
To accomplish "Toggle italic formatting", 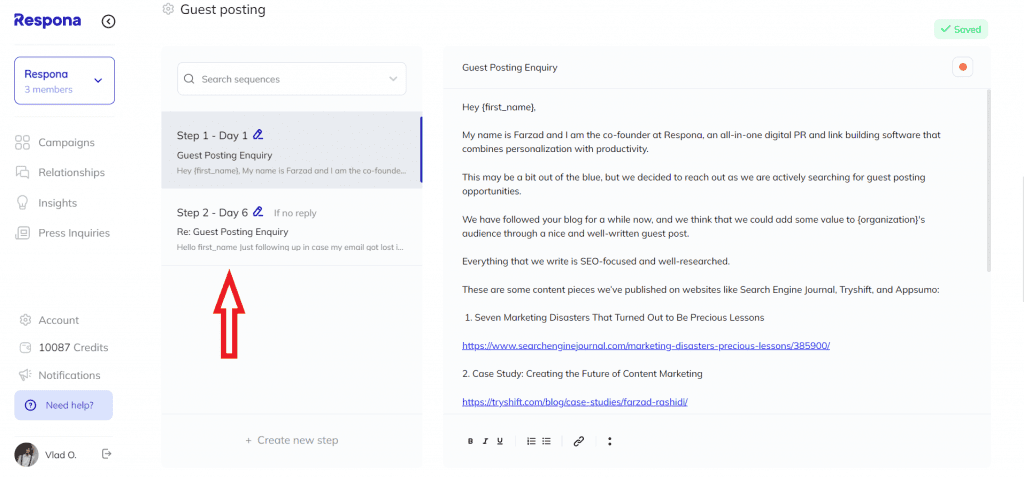I will click(x=485, y=441).
